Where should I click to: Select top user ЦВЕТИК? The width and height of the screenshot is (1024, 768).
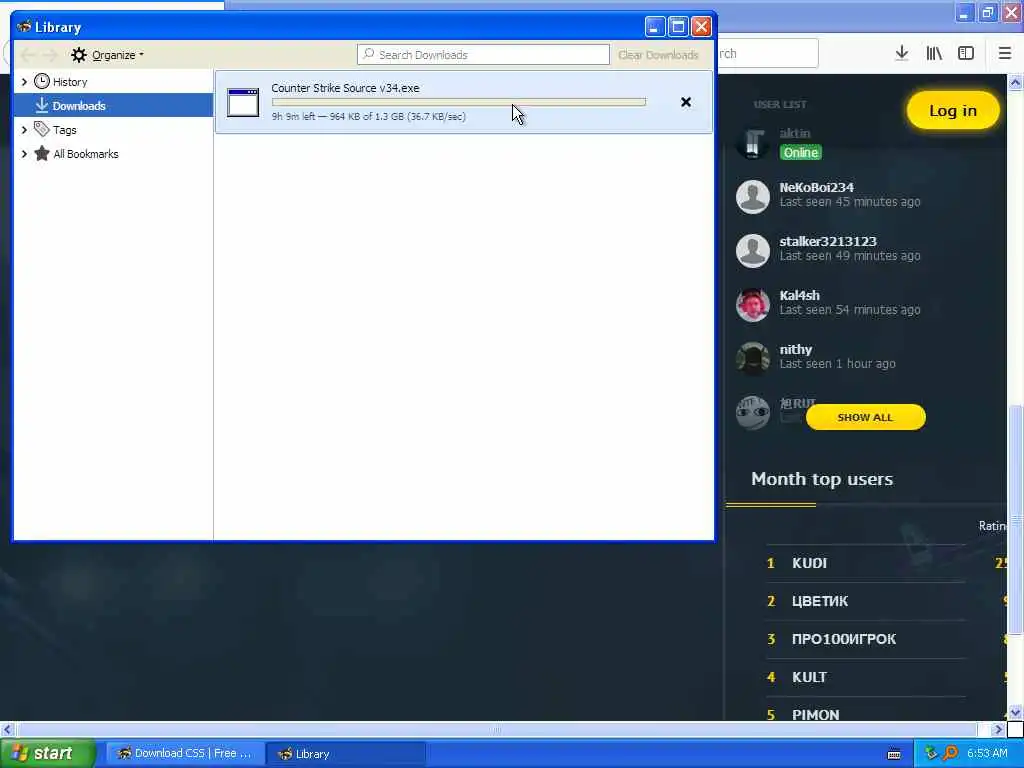pos(820,601)
